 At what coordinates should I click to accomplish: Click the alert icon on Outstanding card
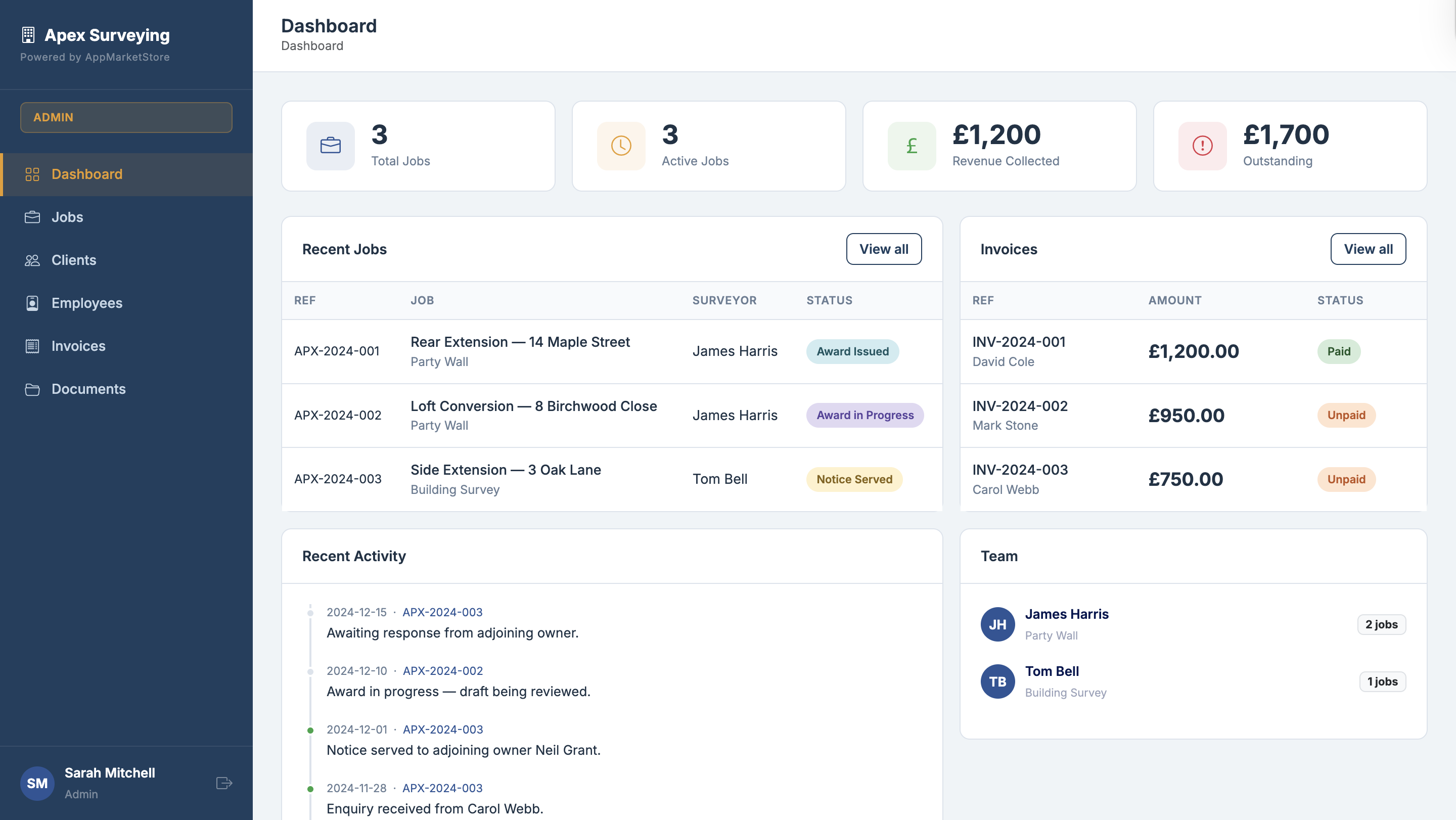point(1202,146)
